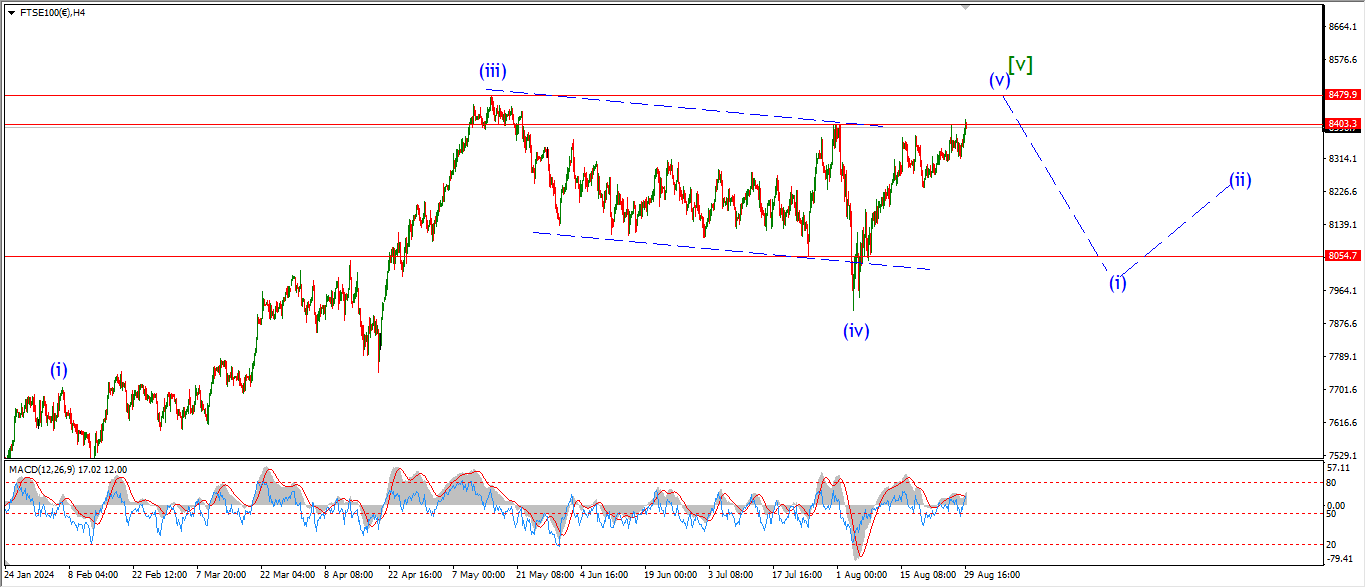Click the 1 Aug 00:00 date label

pos(861,576)
